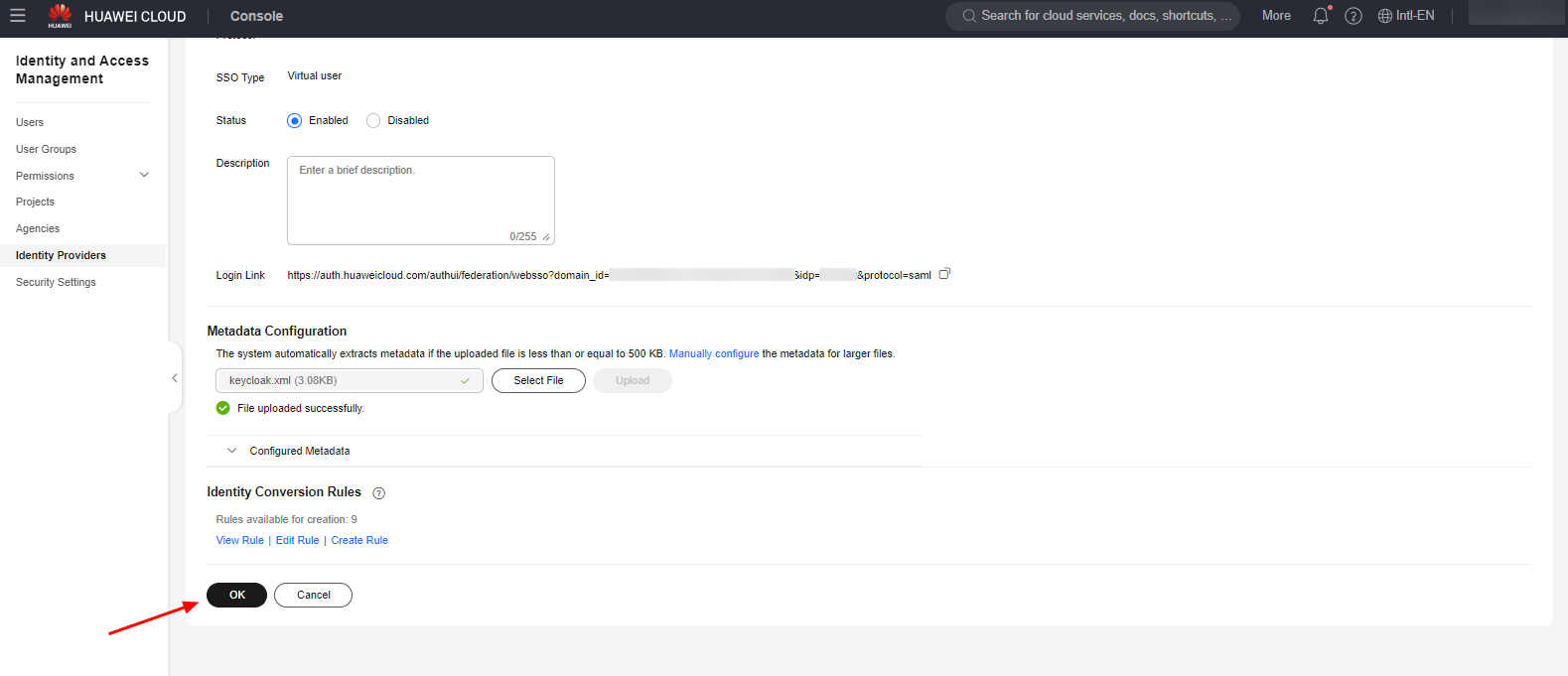This screenshot has width=1568, height=676.
Task: Select the Enabled status radio button
Action: point(295,121)
